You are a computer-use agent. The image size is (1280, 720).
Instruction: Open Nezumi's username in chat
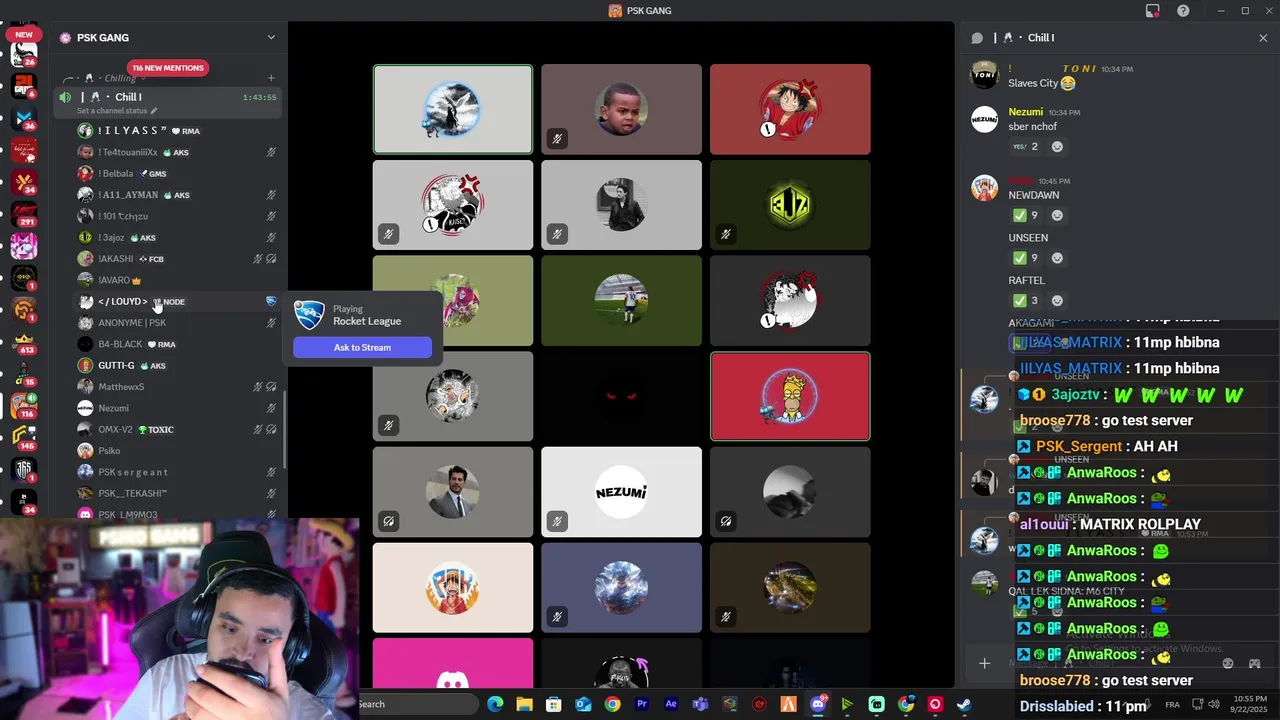pos(1026,112)
